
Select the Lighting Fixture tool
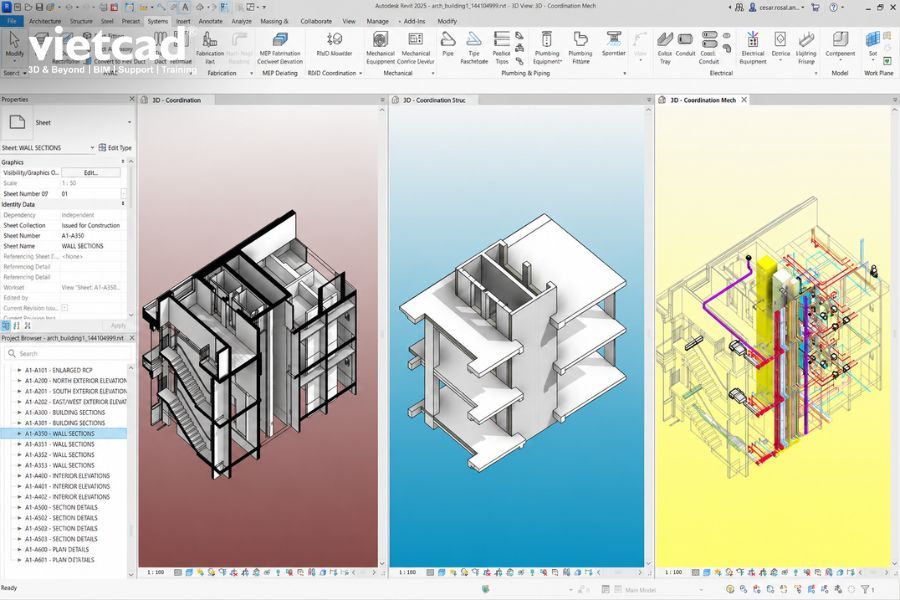click(x=806, y=48)
